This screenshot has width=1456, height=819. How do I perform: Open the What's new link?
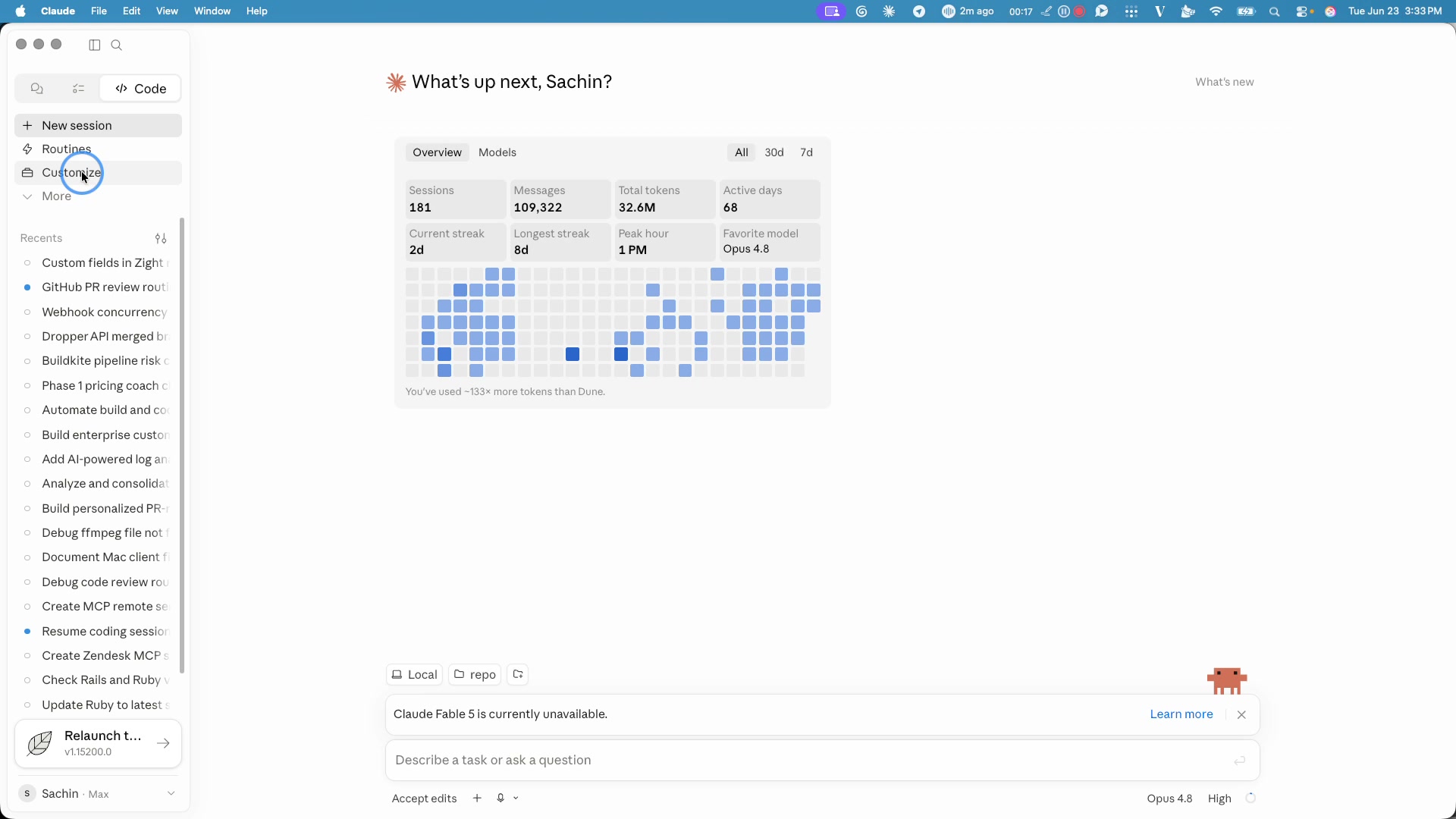(1225, 82)
